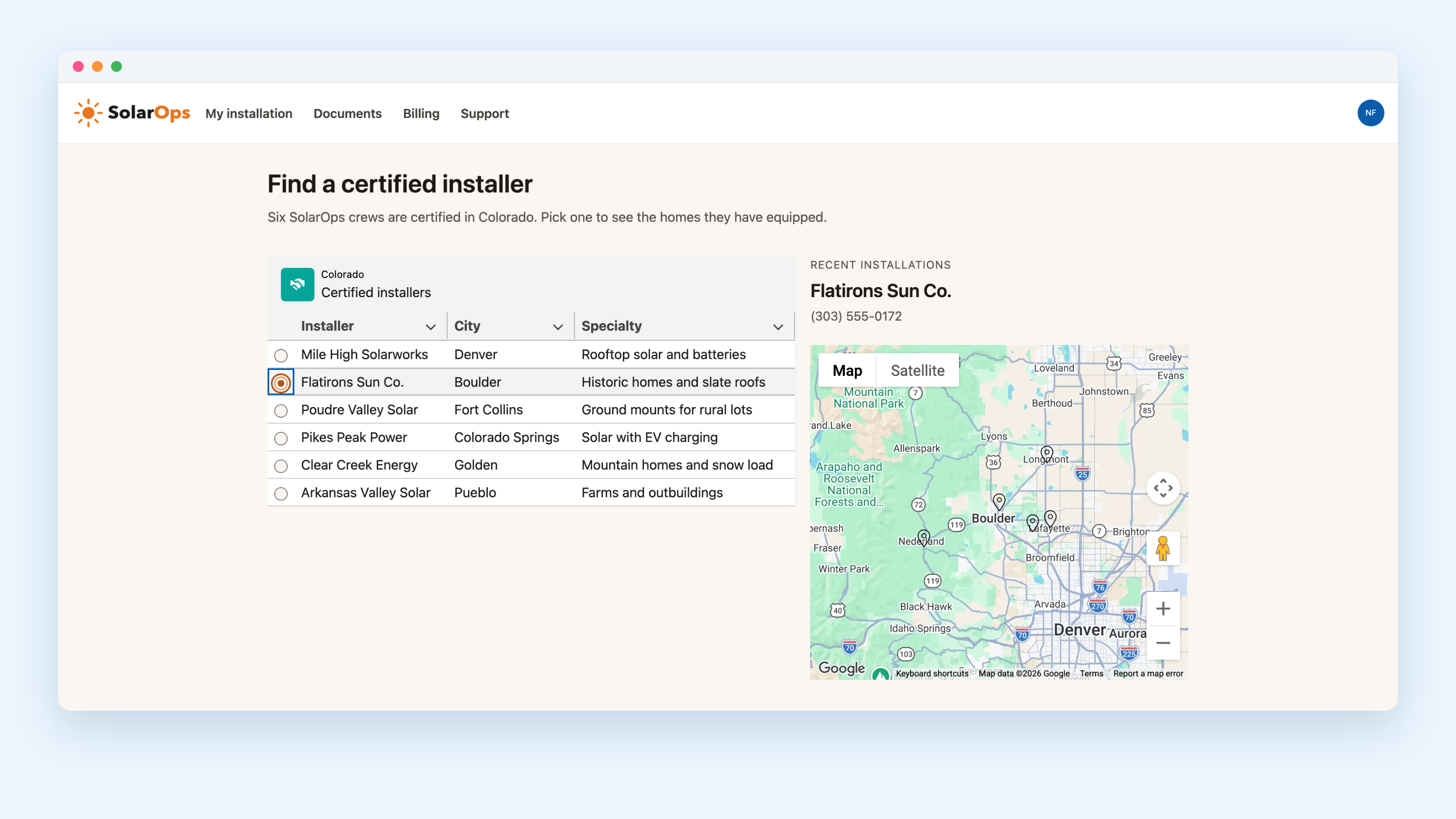Open the map Terms link
Viewport: 1456px width, 819px height.
pos(1091,673)
